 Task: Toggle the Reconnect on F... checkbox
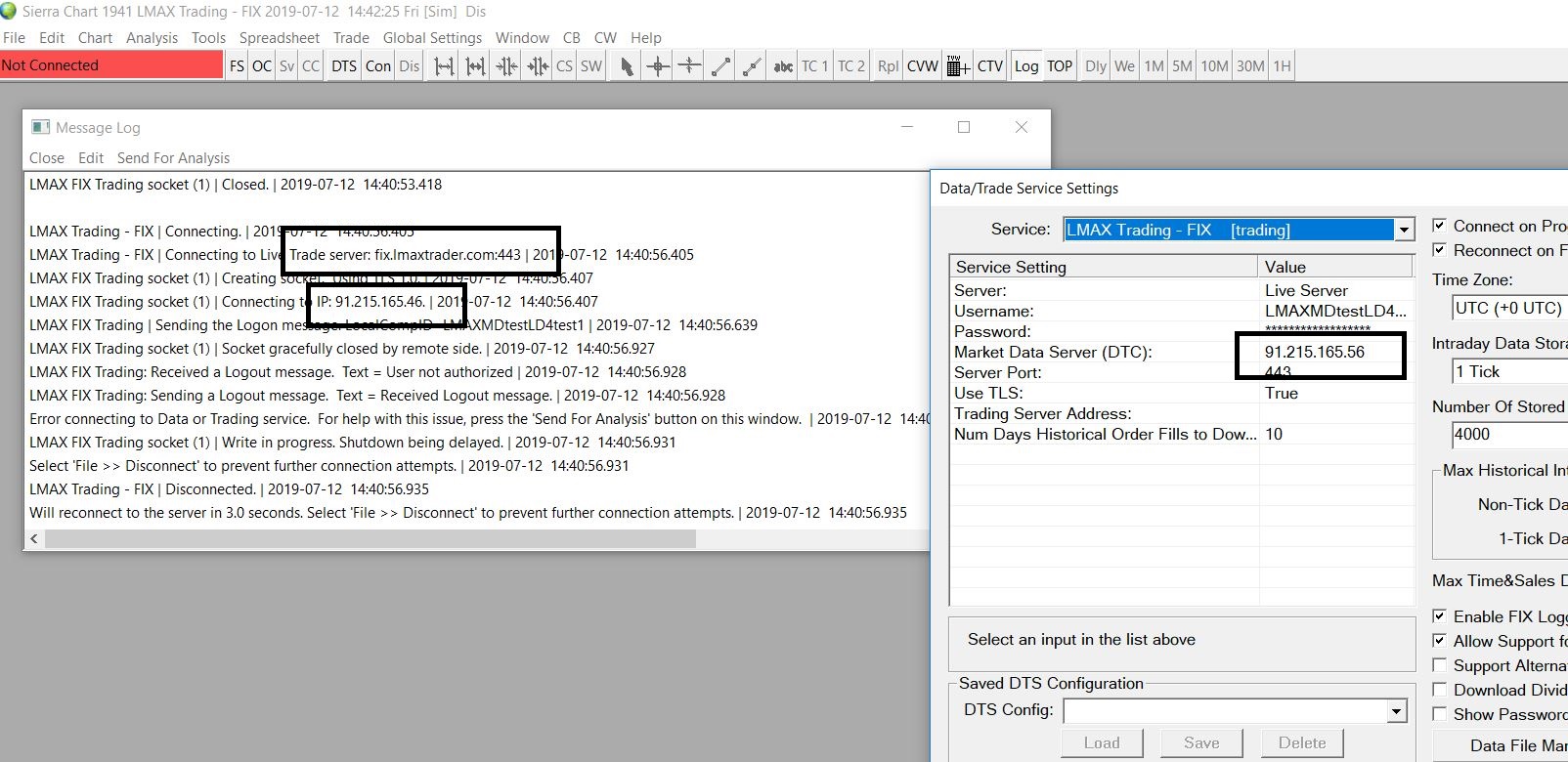point(1439,250)
